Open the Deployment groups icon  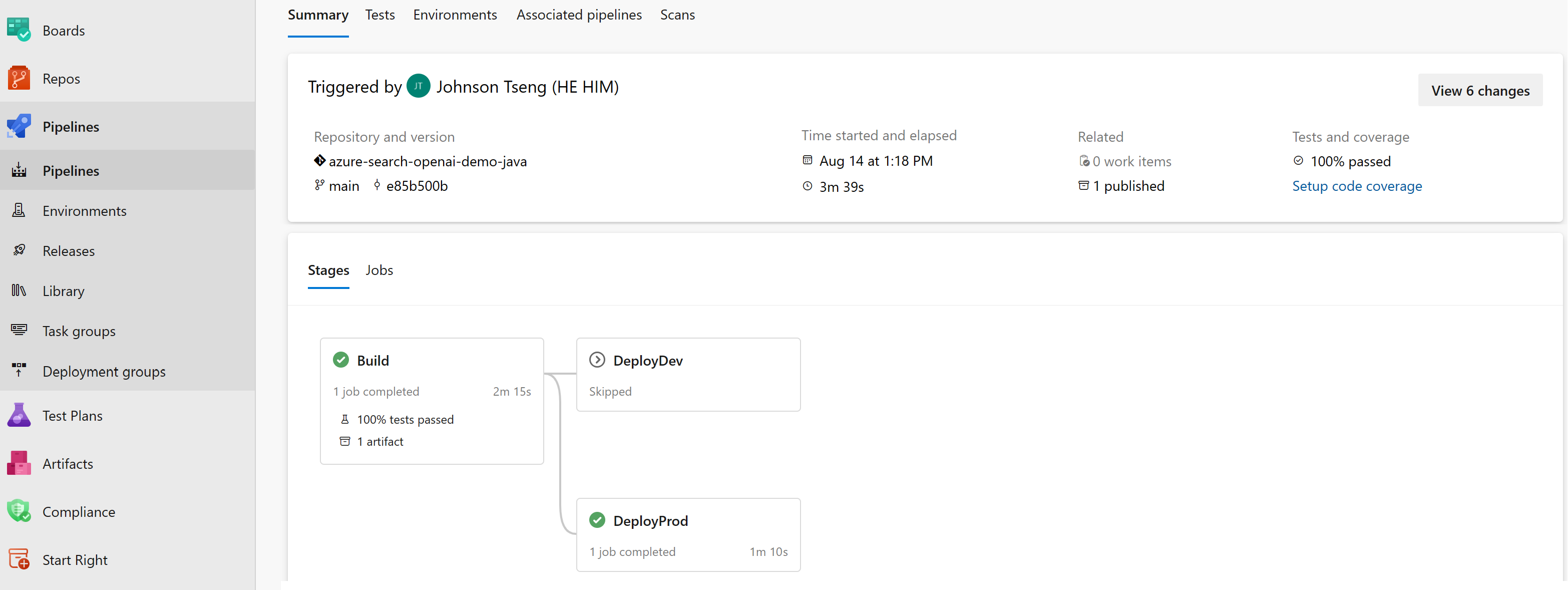[x=19, y=370]
